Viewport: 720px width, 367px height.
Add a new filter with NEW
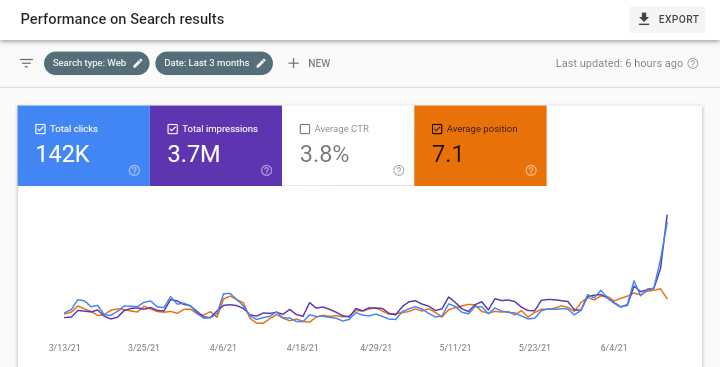click(309, 63)
